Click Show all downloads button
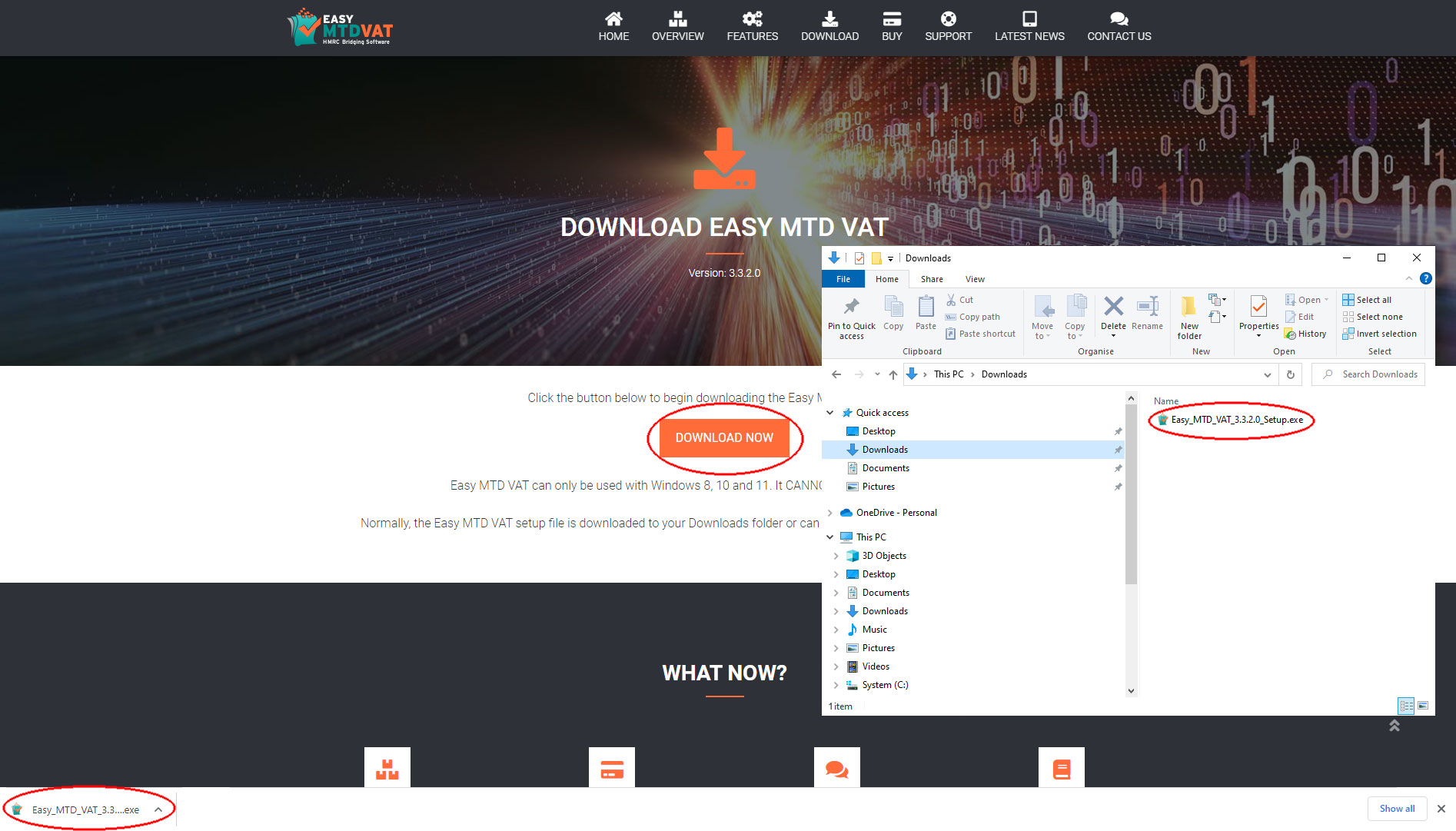The image size is (1456, 831). click(1397, 809)
